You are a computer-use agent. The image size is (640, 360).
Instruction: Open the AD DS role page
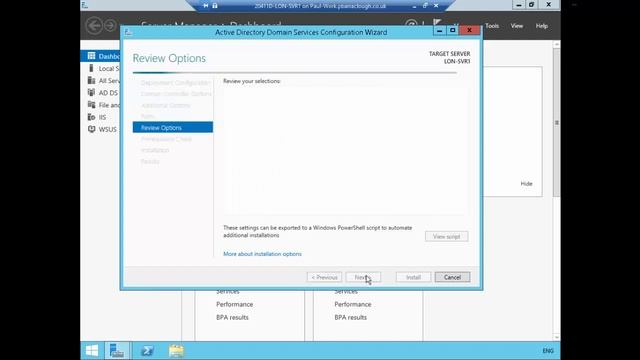click(x=100, y=93)
